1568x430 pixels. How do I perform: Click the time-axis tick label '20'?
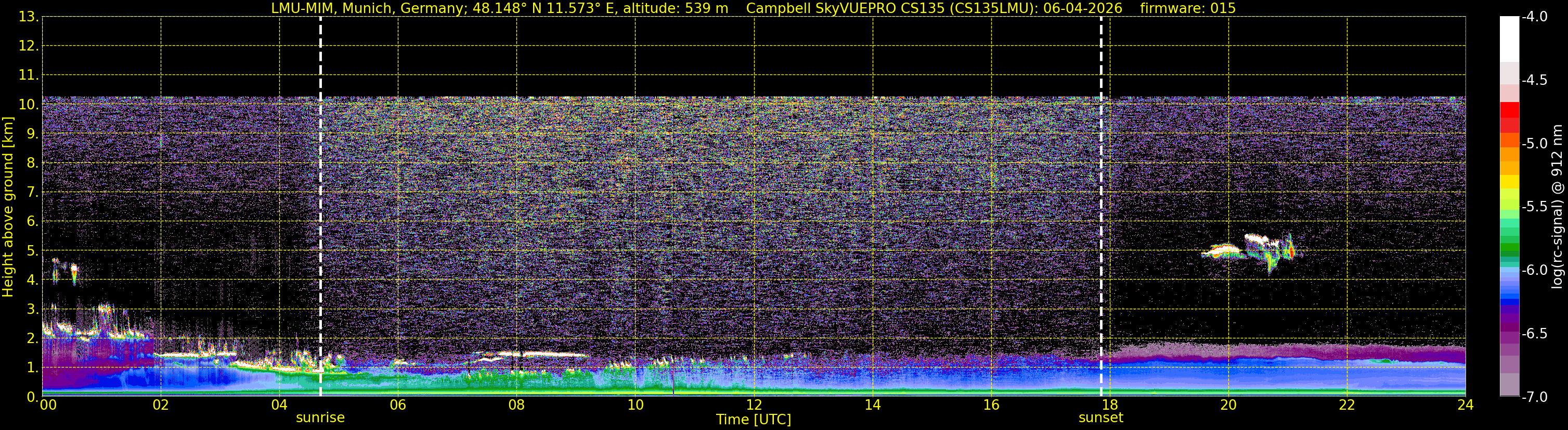click(x=1228, y=405)
